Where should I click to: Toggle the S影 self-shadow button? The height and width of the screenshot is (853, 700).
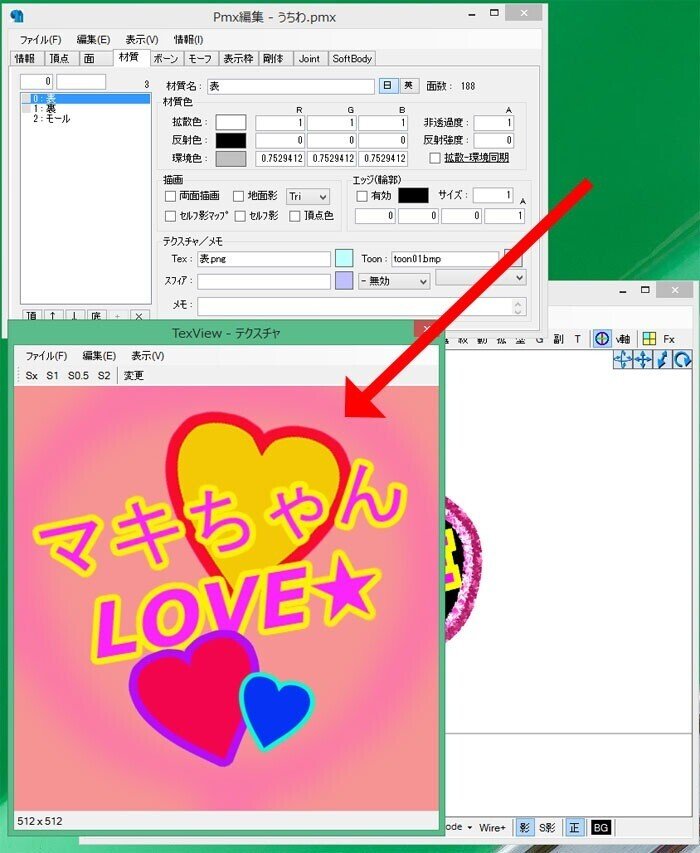(547, 827)
